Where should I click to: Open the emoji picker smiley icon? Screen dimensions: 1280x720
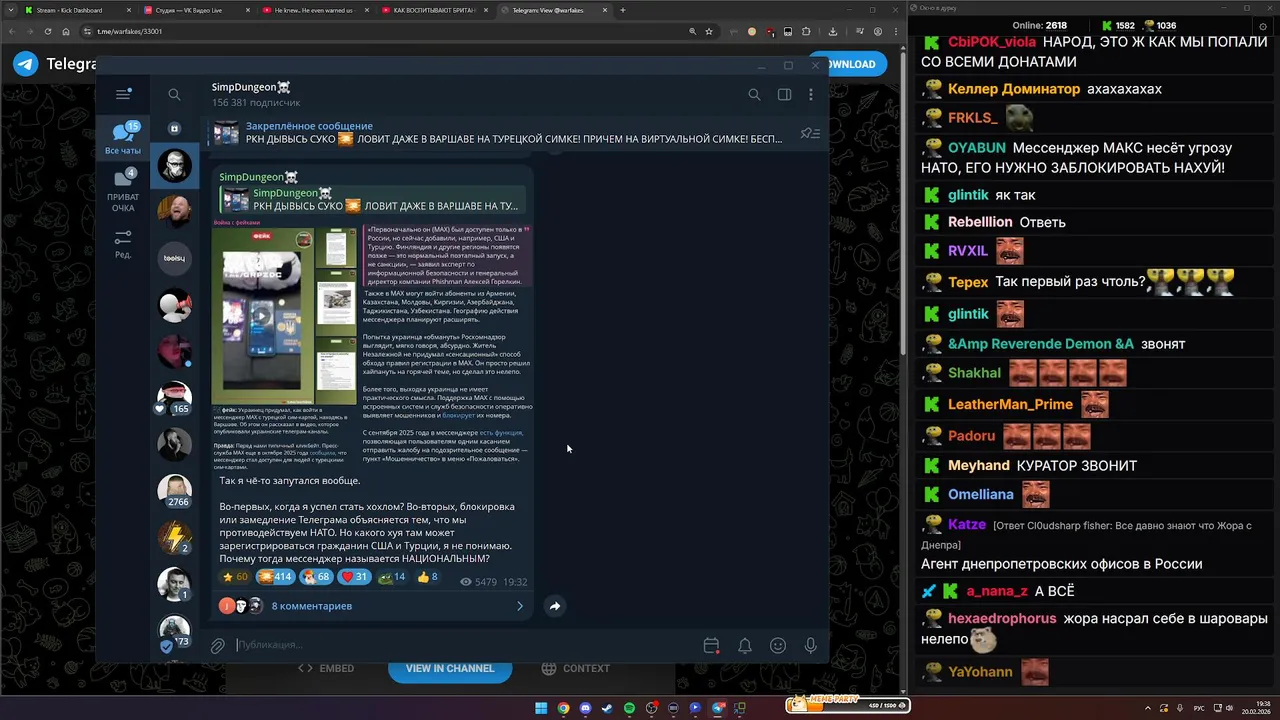point(778,646)
